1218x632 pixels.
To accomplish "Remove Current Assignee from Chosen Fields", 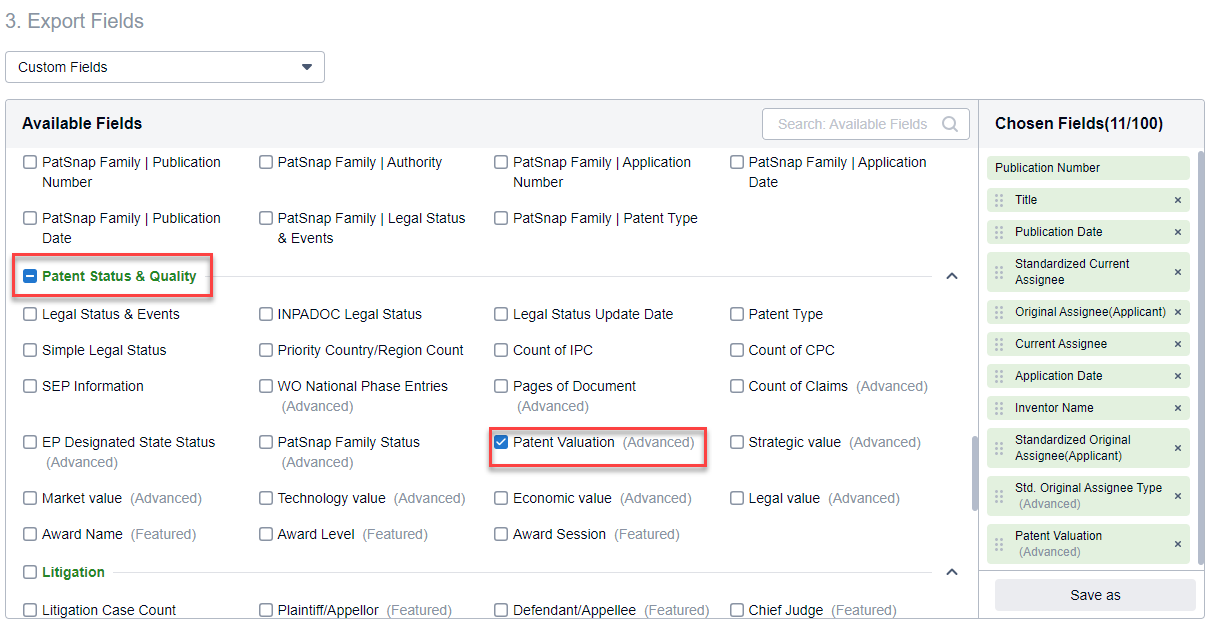I will pyautogui.click(x=1179, y=343).
